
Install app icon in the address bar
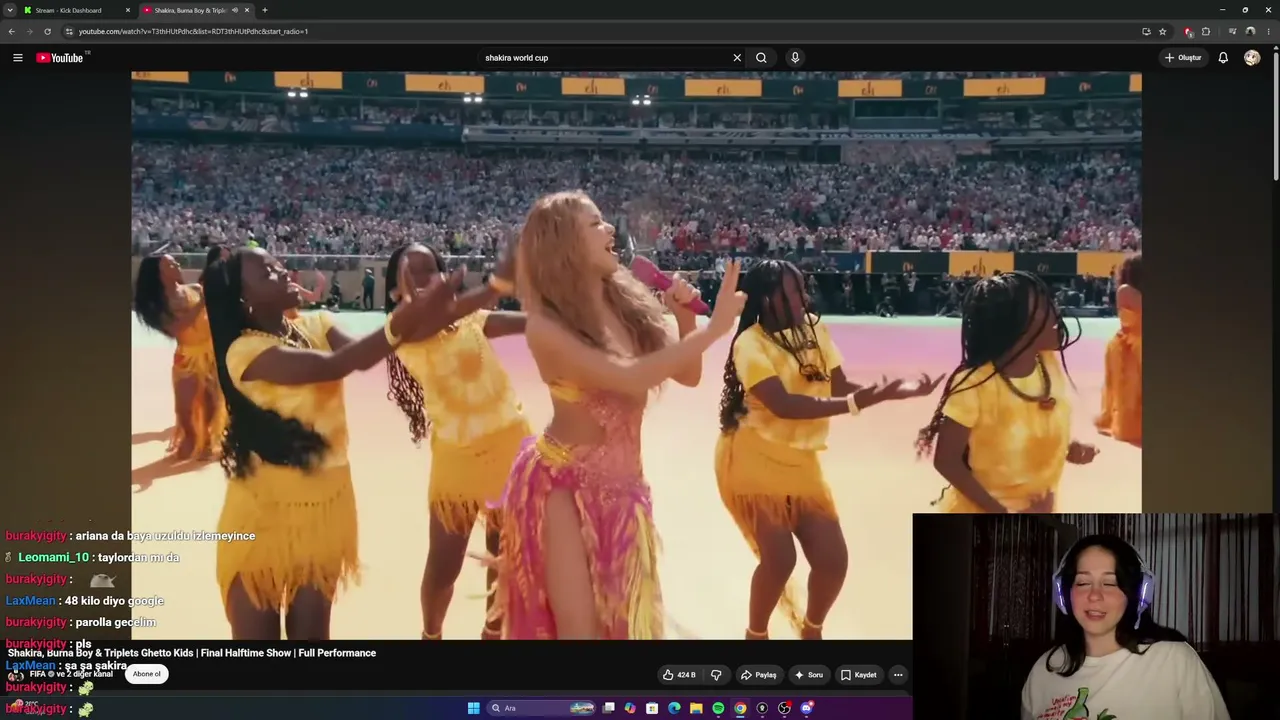pyautogui.click(x=1146, y=31)
